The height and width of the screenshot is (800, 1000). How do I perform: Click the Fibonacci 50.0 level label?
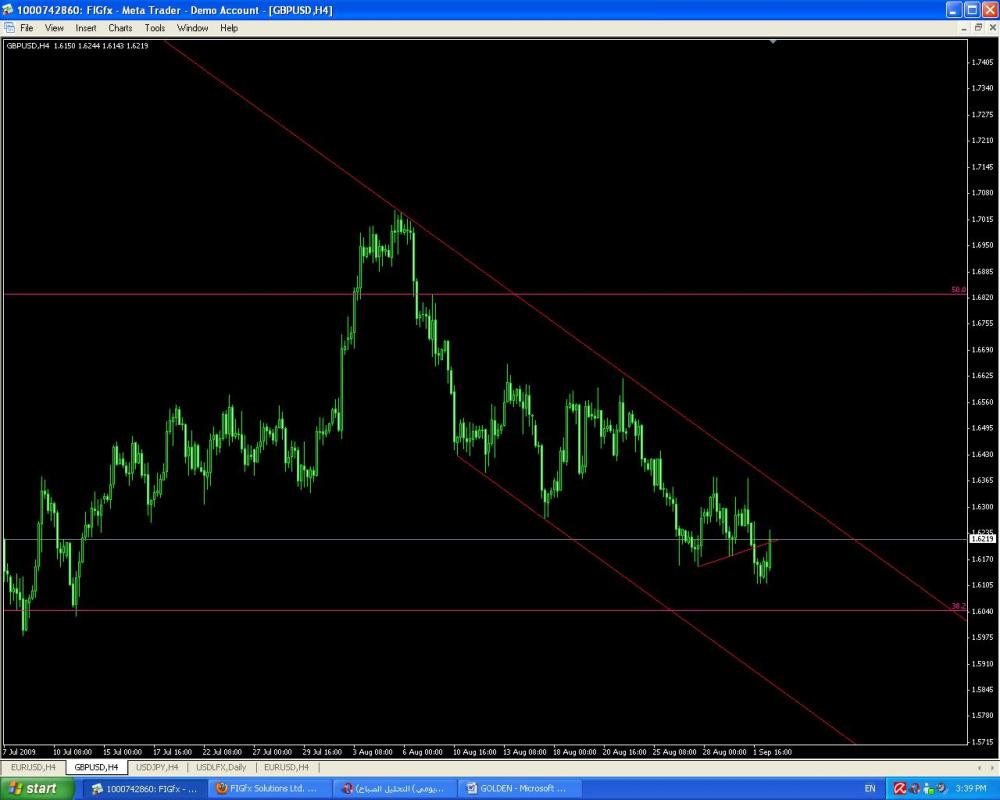click(958, 290)
